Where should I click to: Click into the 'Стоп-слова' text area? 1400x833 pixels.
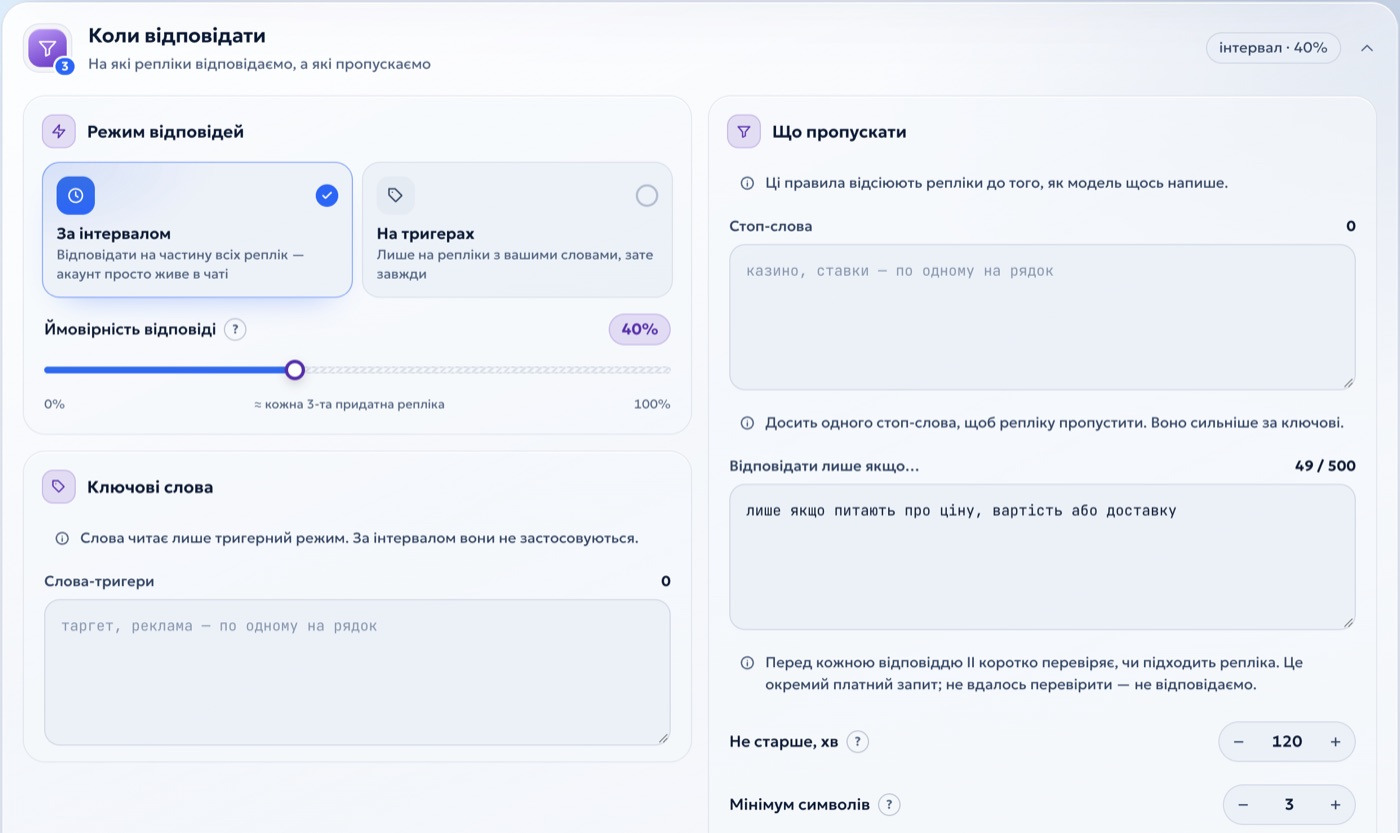coord(1042,317)
